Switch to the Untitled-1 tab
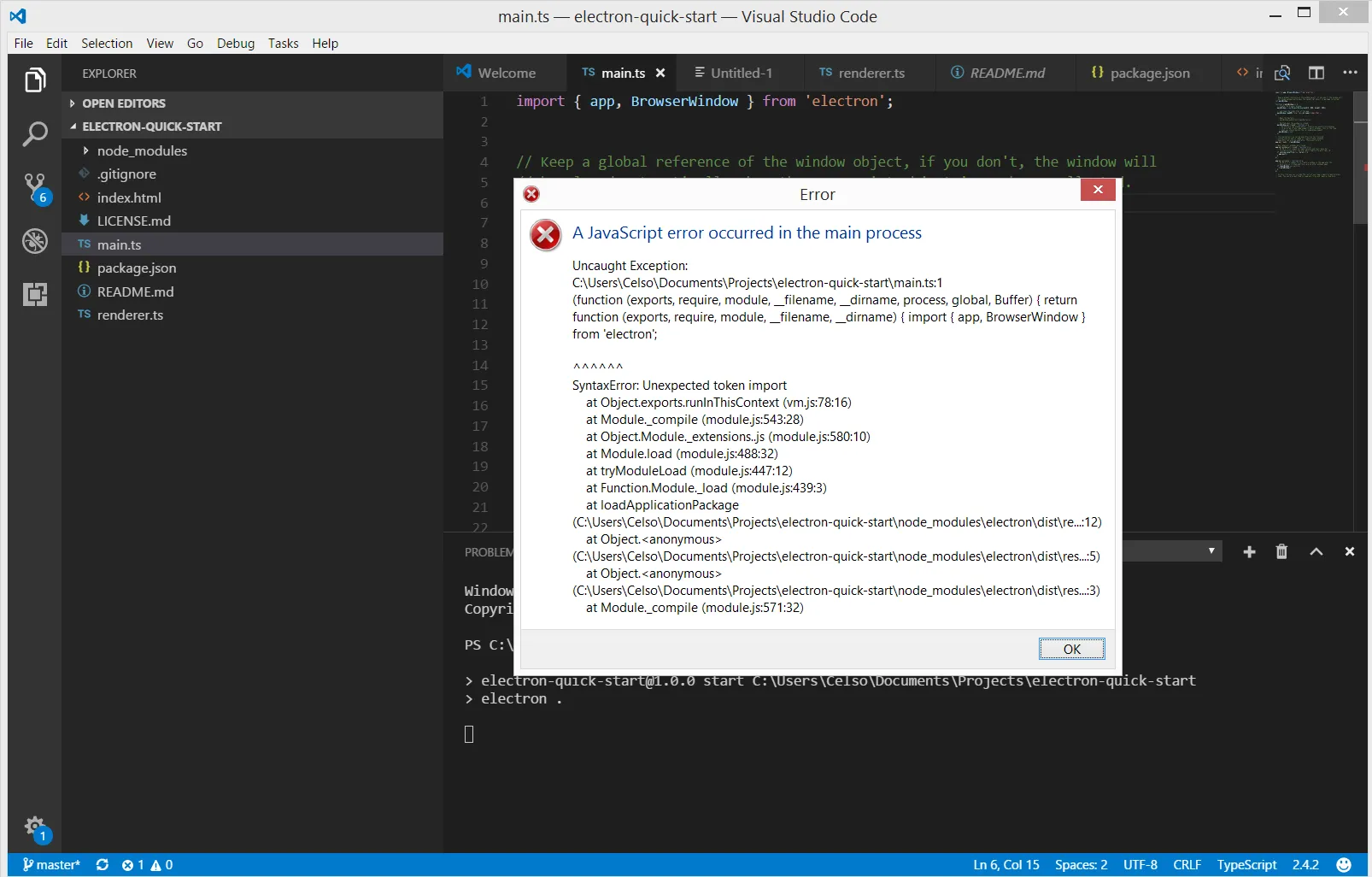The height and width of the screenshot is (877, 1372). coord(741,74)
